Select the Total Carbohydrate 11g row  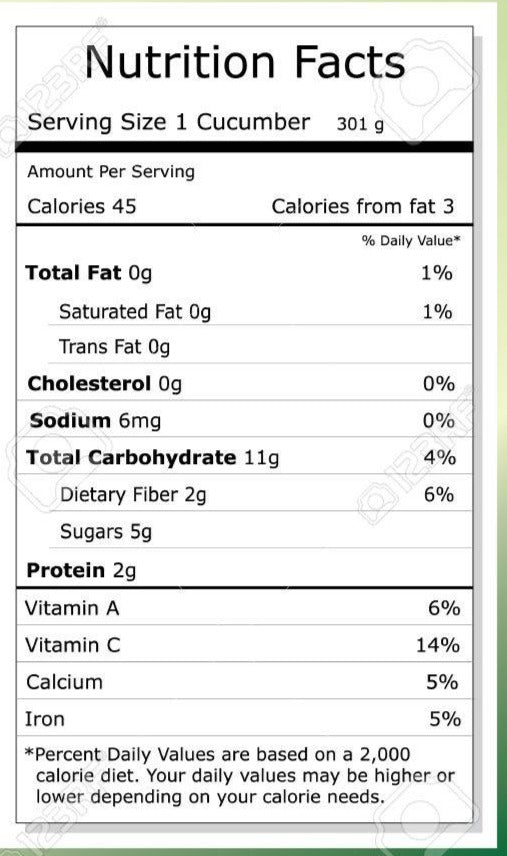click(244, 457)
